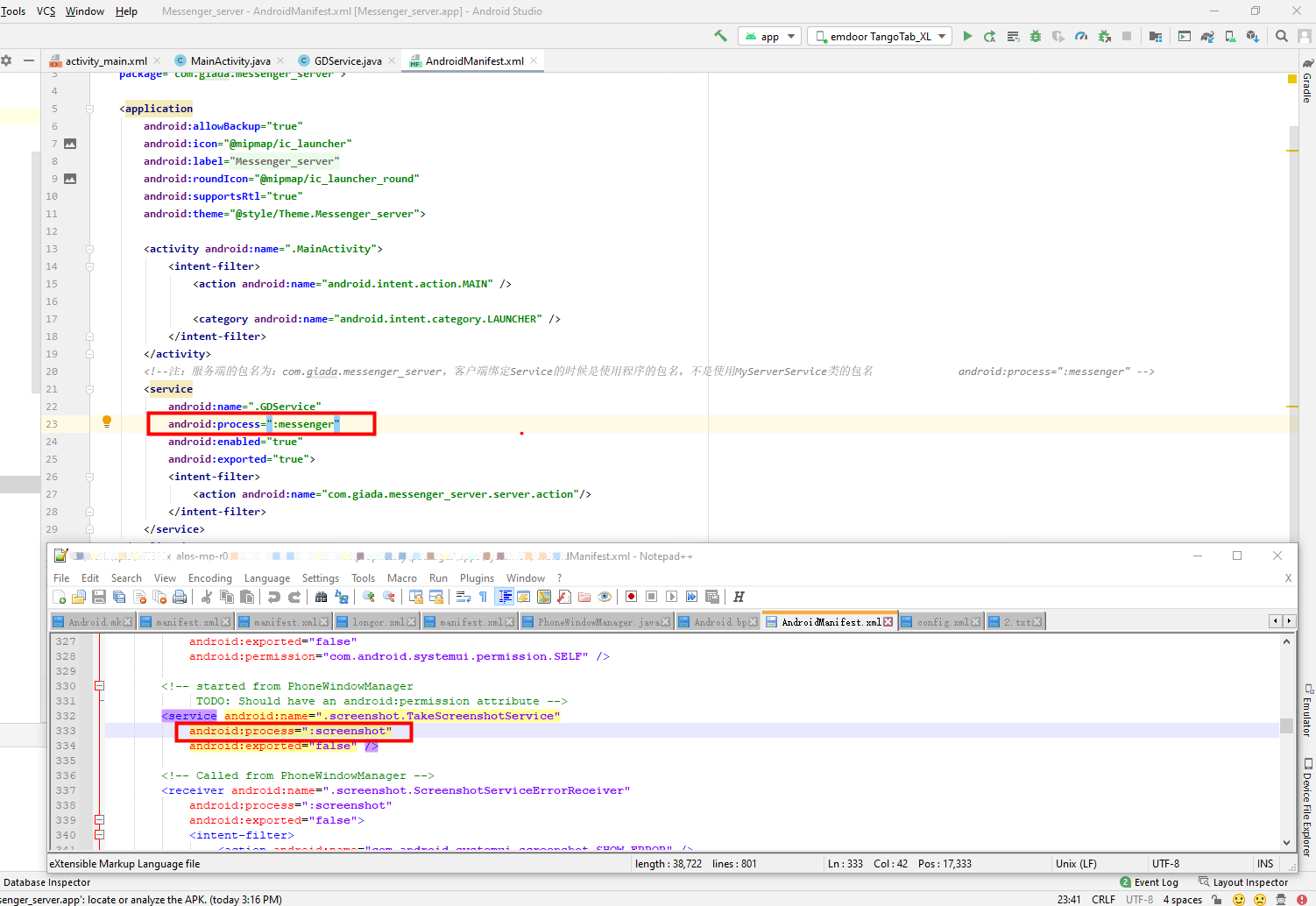
Task: Run the app with green play icon
Action: 967,36
